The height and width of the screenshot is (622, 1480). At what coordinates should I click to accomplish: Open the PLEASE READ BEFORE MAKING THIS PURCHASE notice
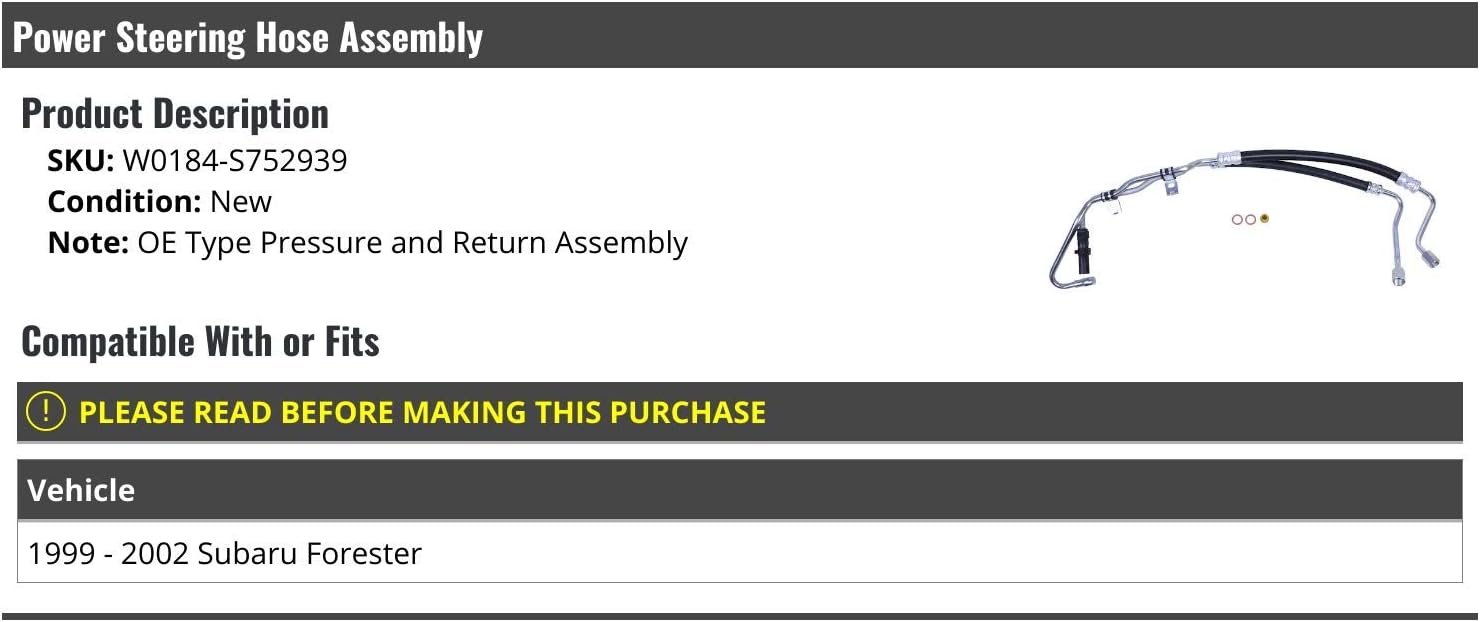pyautogui.click(x=422, y=412)
